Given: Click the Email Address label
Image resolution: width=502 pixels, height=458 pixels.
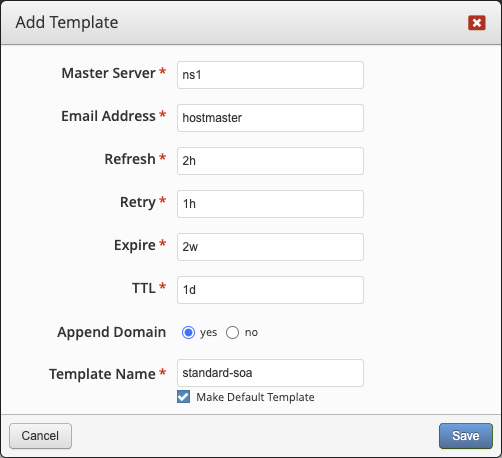Looking at the screenshot, I should 108,116.
